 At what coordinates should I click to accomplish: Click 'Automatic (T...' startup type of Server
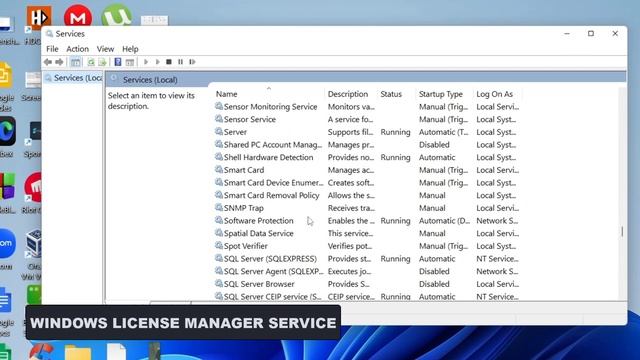coord(444,132)
